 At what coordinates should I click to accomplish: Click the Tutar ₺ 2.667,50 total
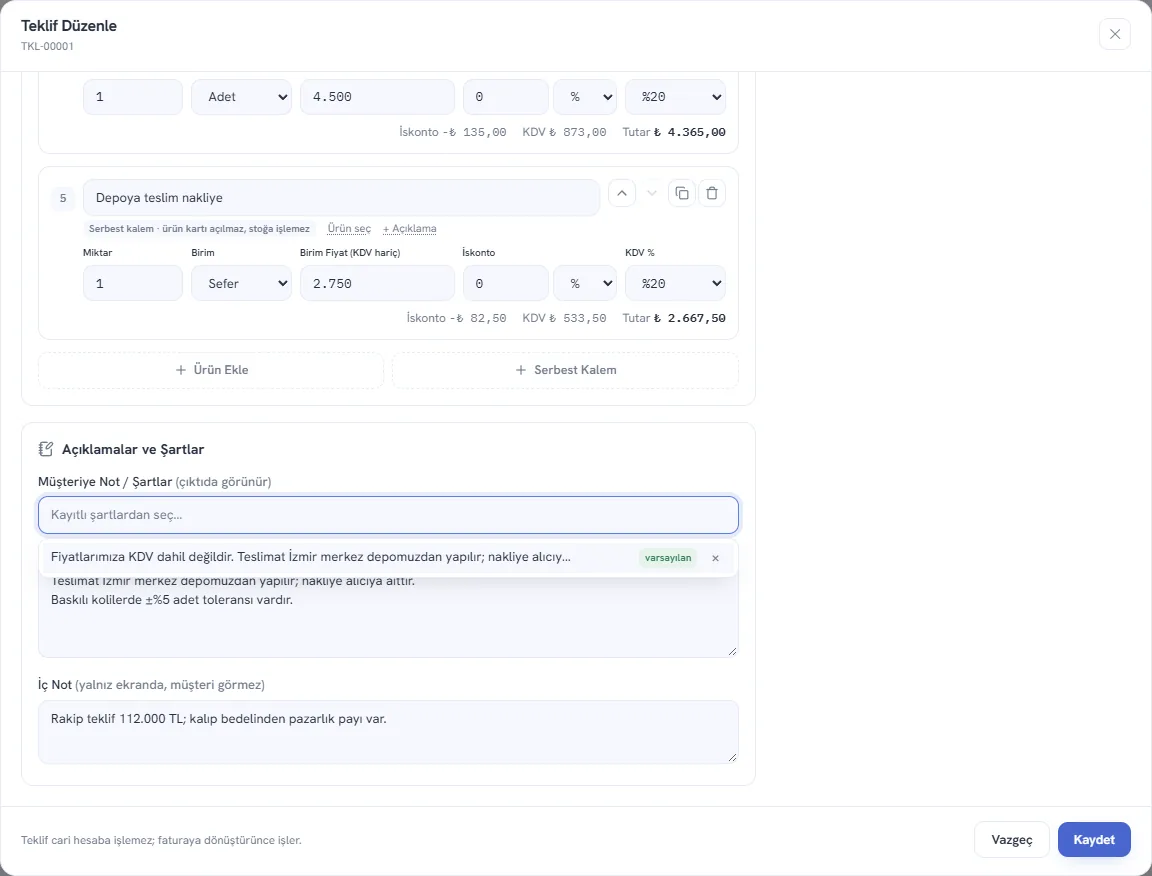point(674,318)
